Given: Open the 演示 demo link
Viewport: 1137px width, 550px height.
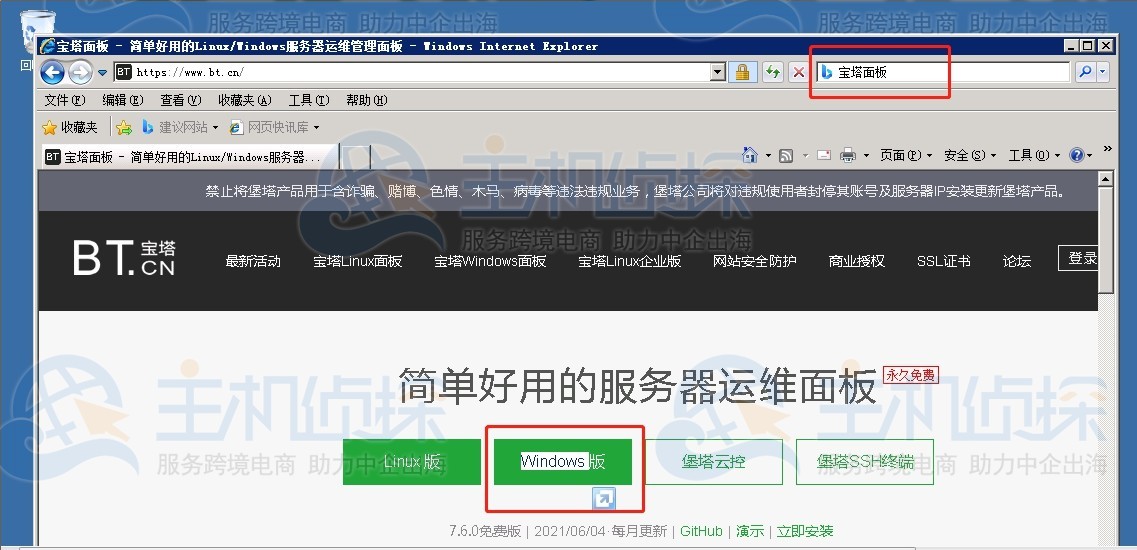Looking at the screenshot, I should 750,531.
